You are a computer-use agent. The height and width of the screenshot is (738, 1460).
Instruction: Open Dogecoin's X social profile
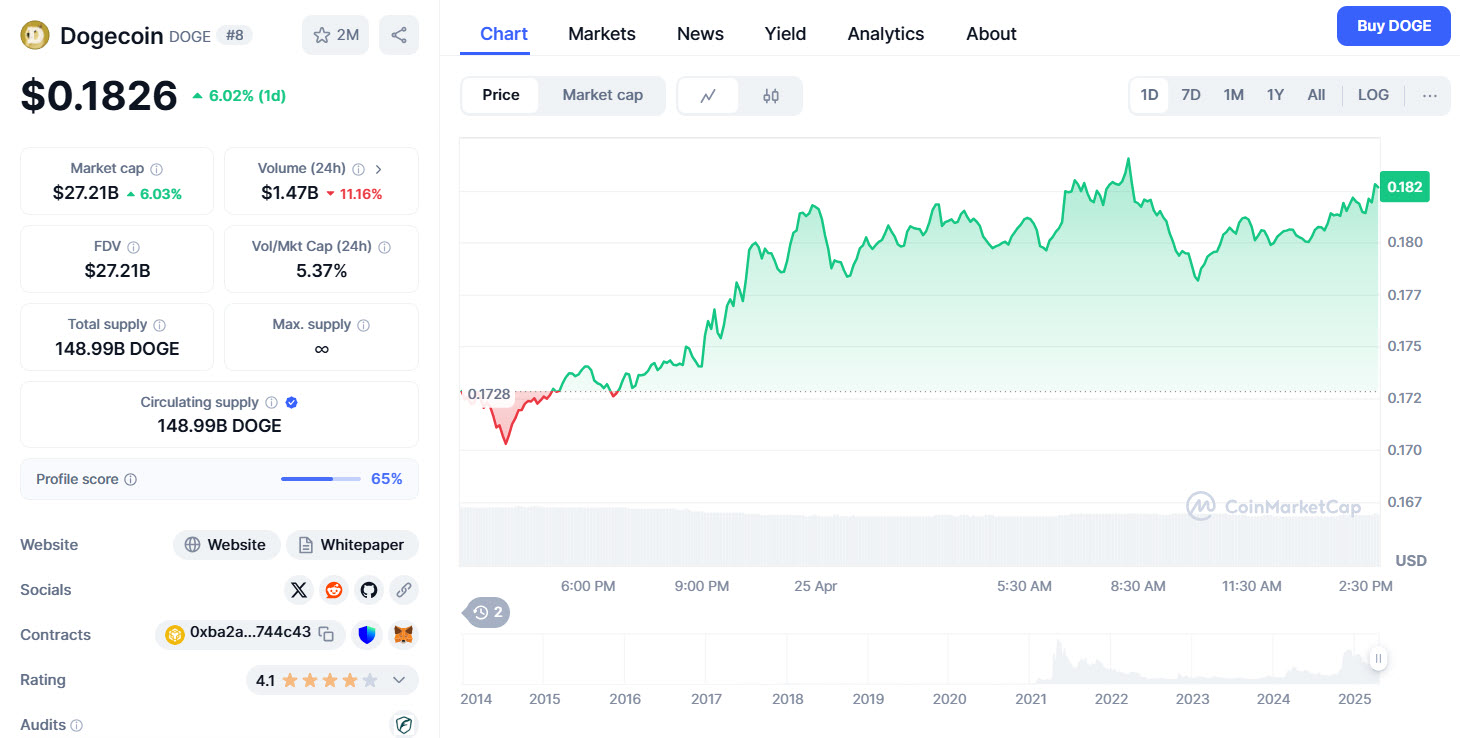[299, 590]
